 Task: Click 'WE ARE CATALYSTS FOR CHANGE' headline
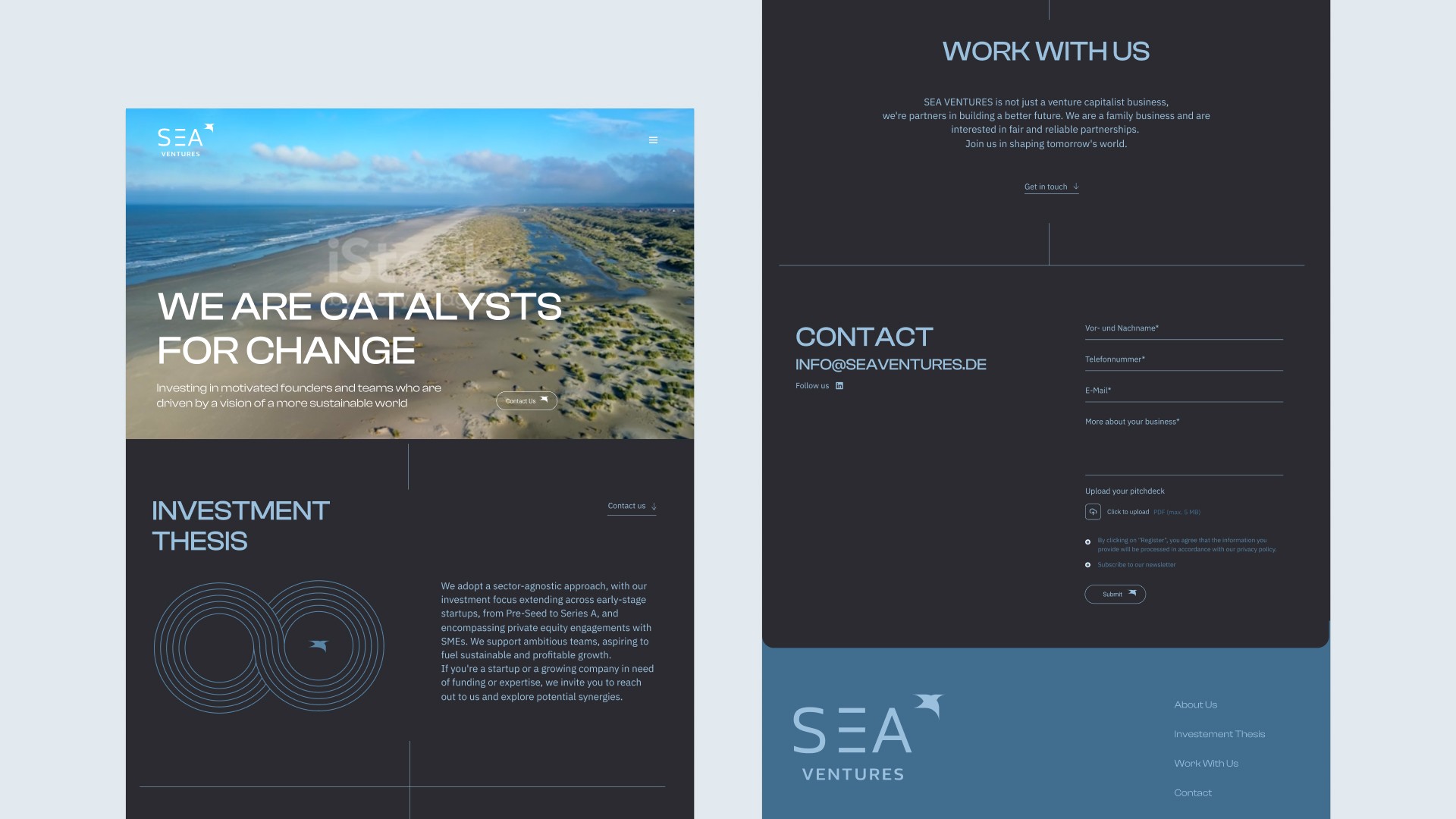[x=359, y=328]
